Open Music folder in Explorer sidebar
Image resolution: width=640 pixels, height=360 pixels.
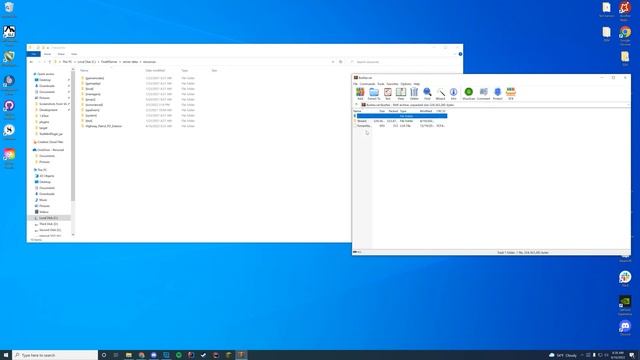[x=42, y=200]
